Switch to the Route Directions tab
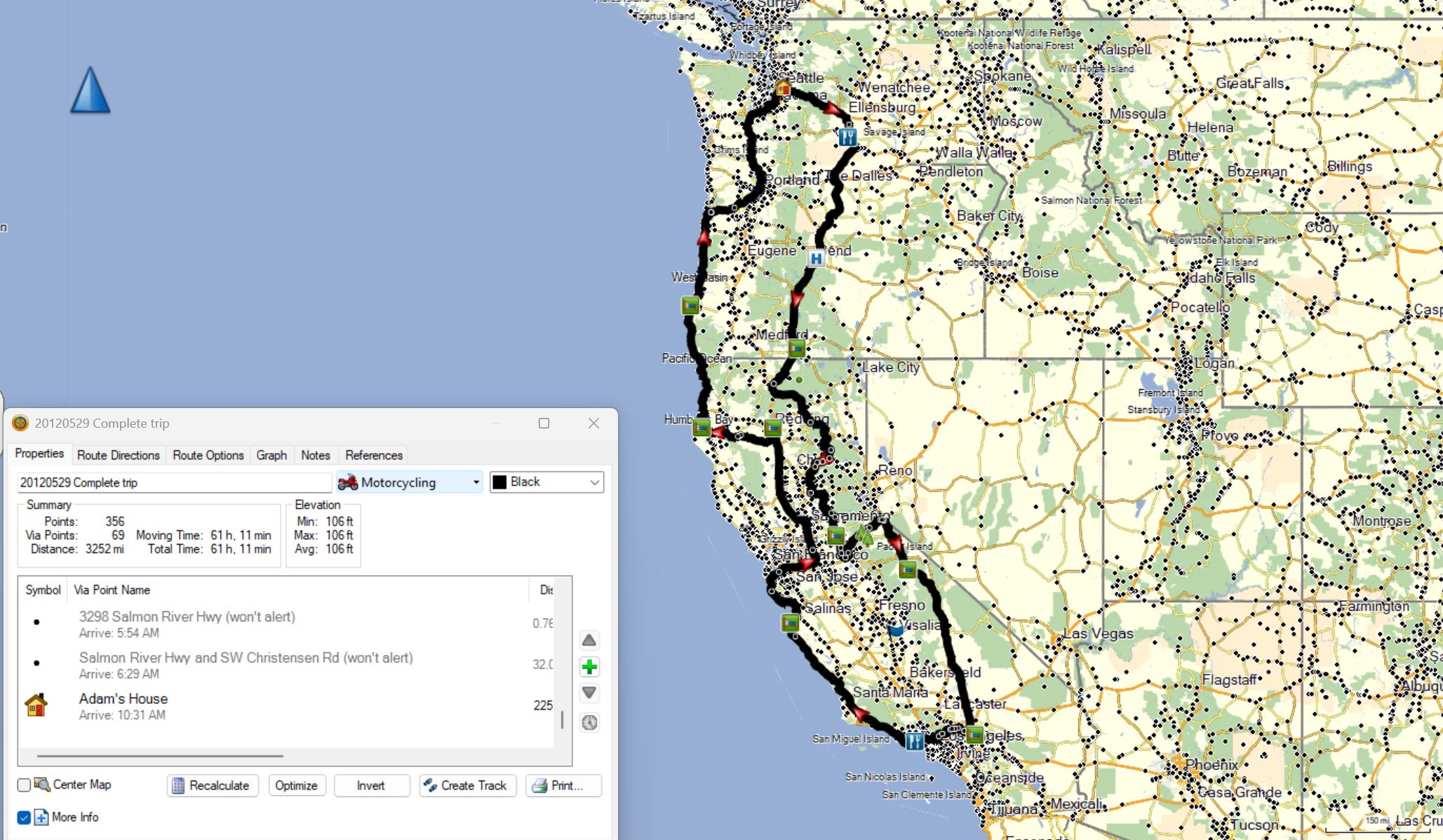The height and width of the screenshot is (840, 1443). pos(118,455)
